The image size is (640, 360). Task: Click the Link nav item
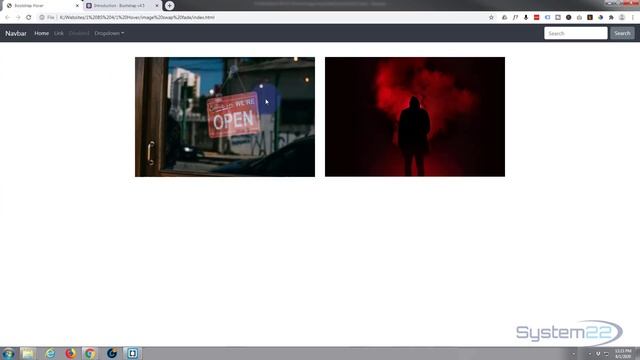(x=59, y=33)
